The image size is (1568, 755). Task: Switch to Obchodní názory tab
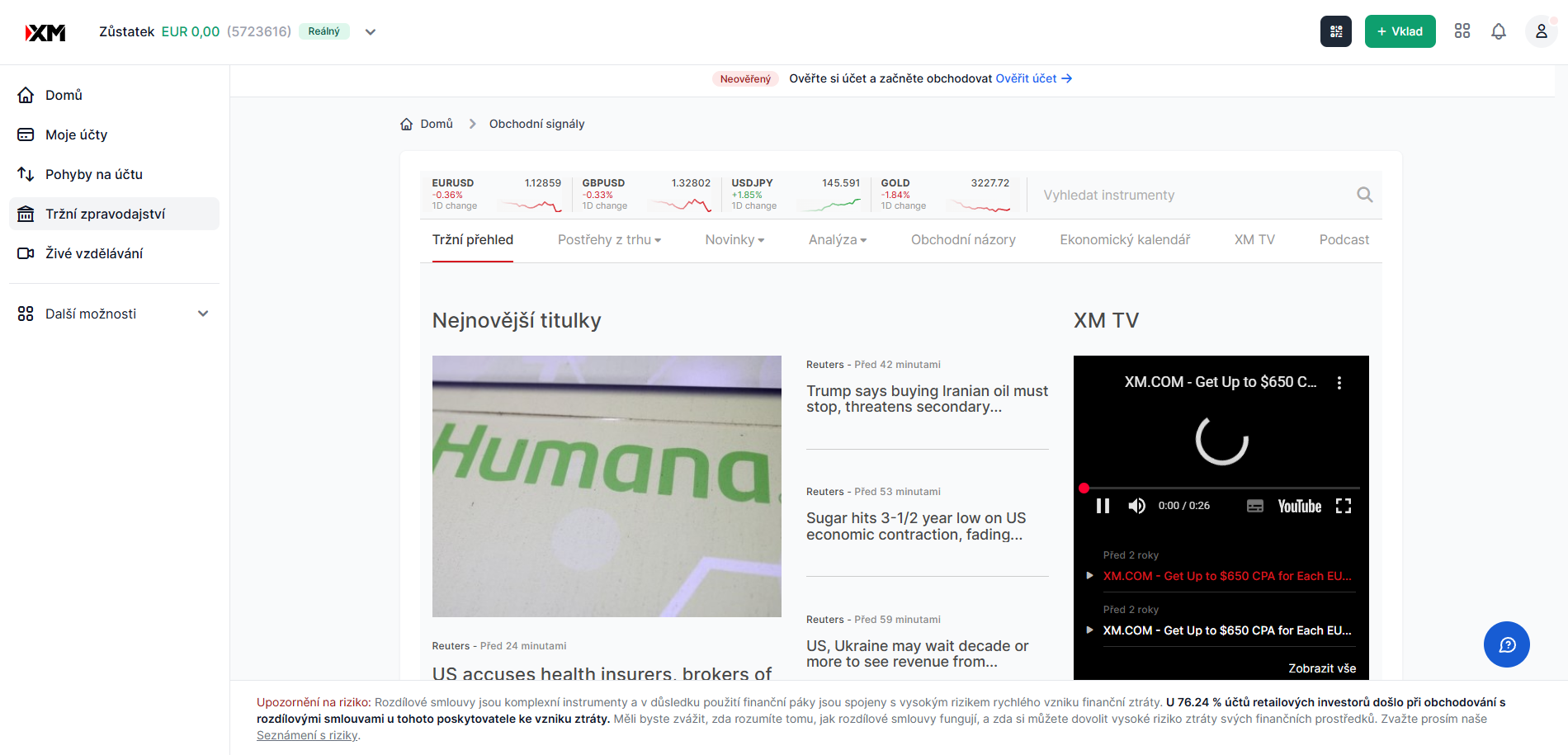click(963, 240)
